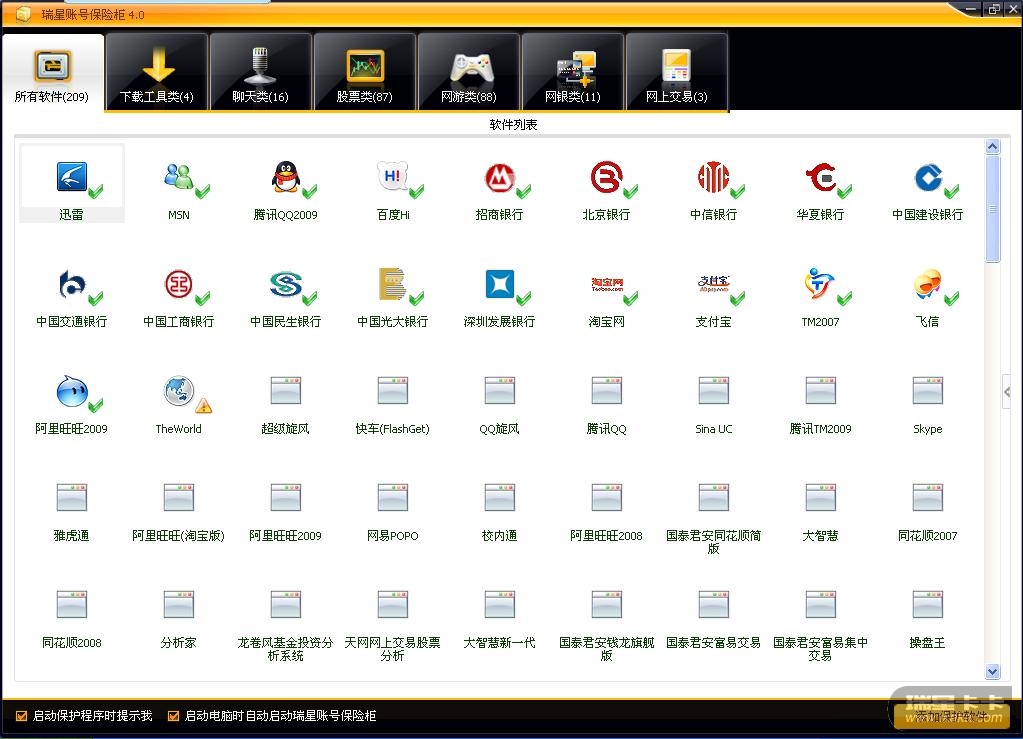Viewport: 1023px width, 739px height.
Task: Click the 操盘王 icon
Action: 928,605
